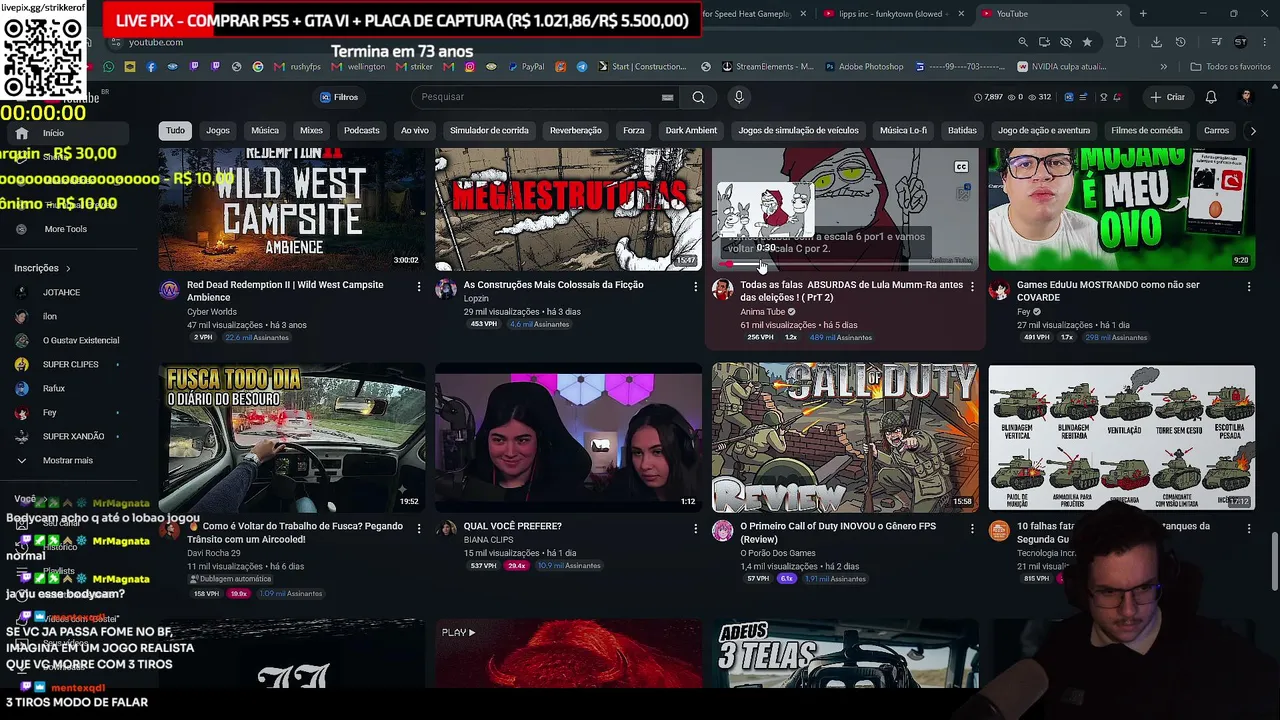Image resolution: width=1280 pixels, height=720 pixels.
Task: Open the StreamElements bookmark
Action: pyautogui.click(x=766, y=67)
